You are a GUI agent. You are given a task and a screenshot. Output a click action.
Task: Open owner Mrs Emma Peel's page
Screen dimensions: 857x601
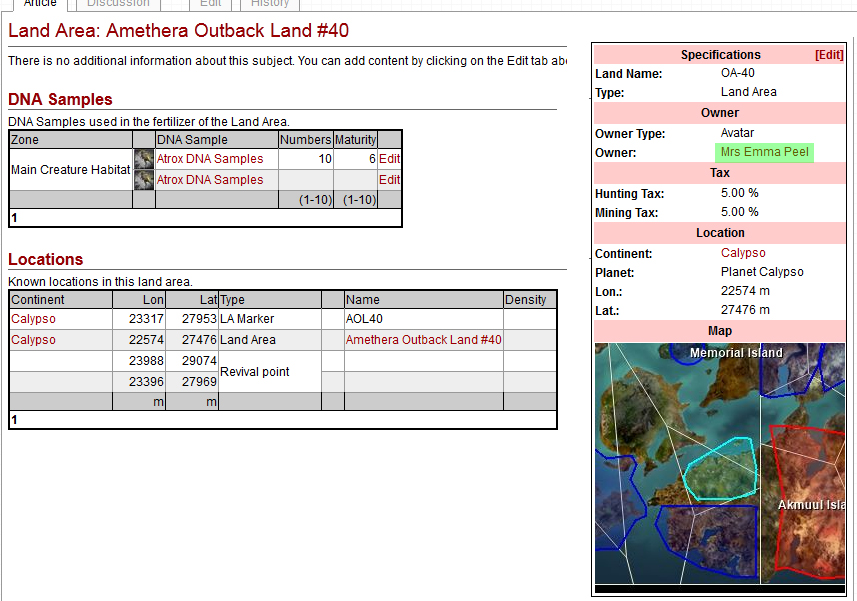[764, 152]
